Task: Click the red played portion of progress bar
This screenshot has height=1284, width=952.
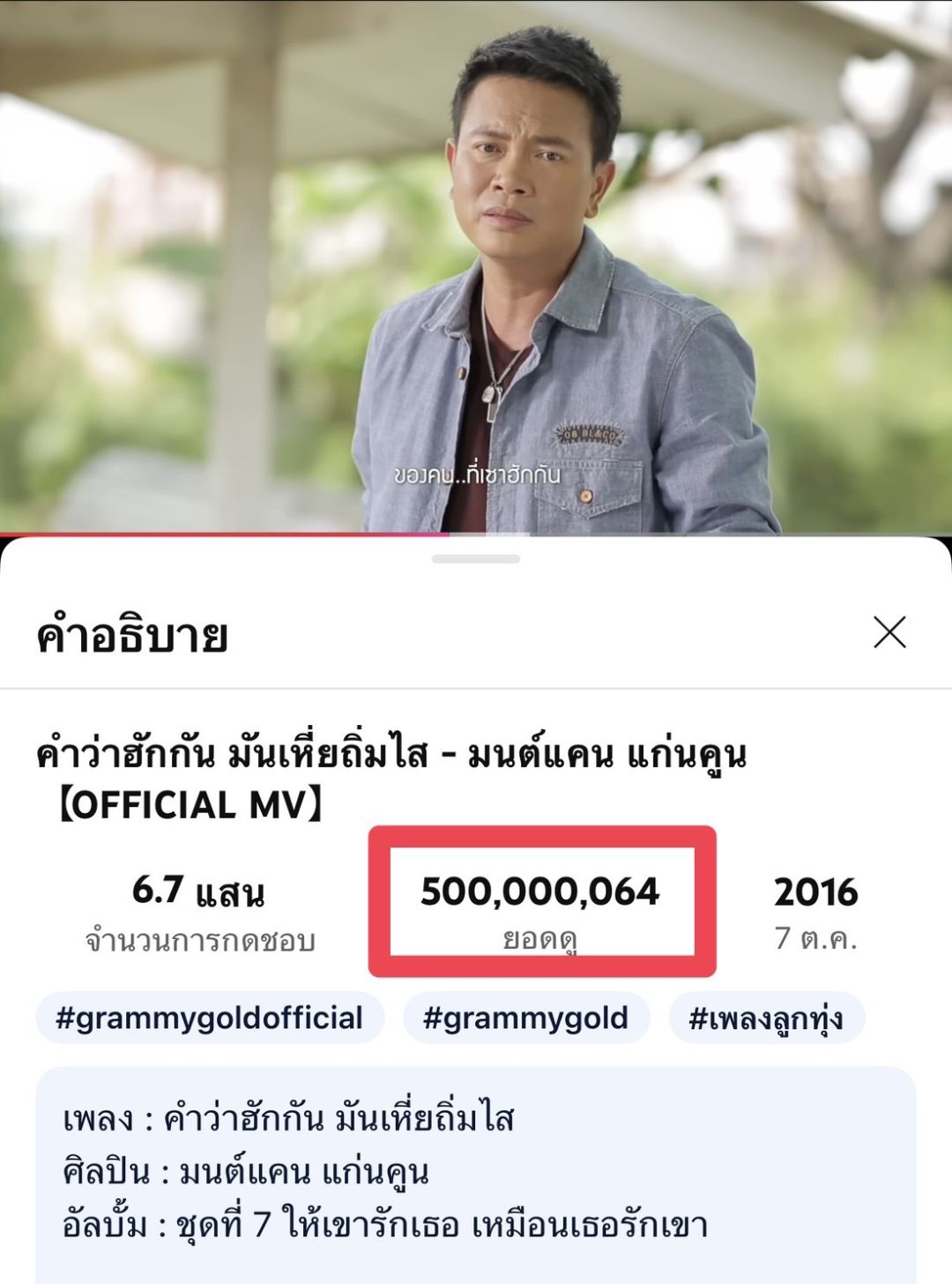Action: 224,534
